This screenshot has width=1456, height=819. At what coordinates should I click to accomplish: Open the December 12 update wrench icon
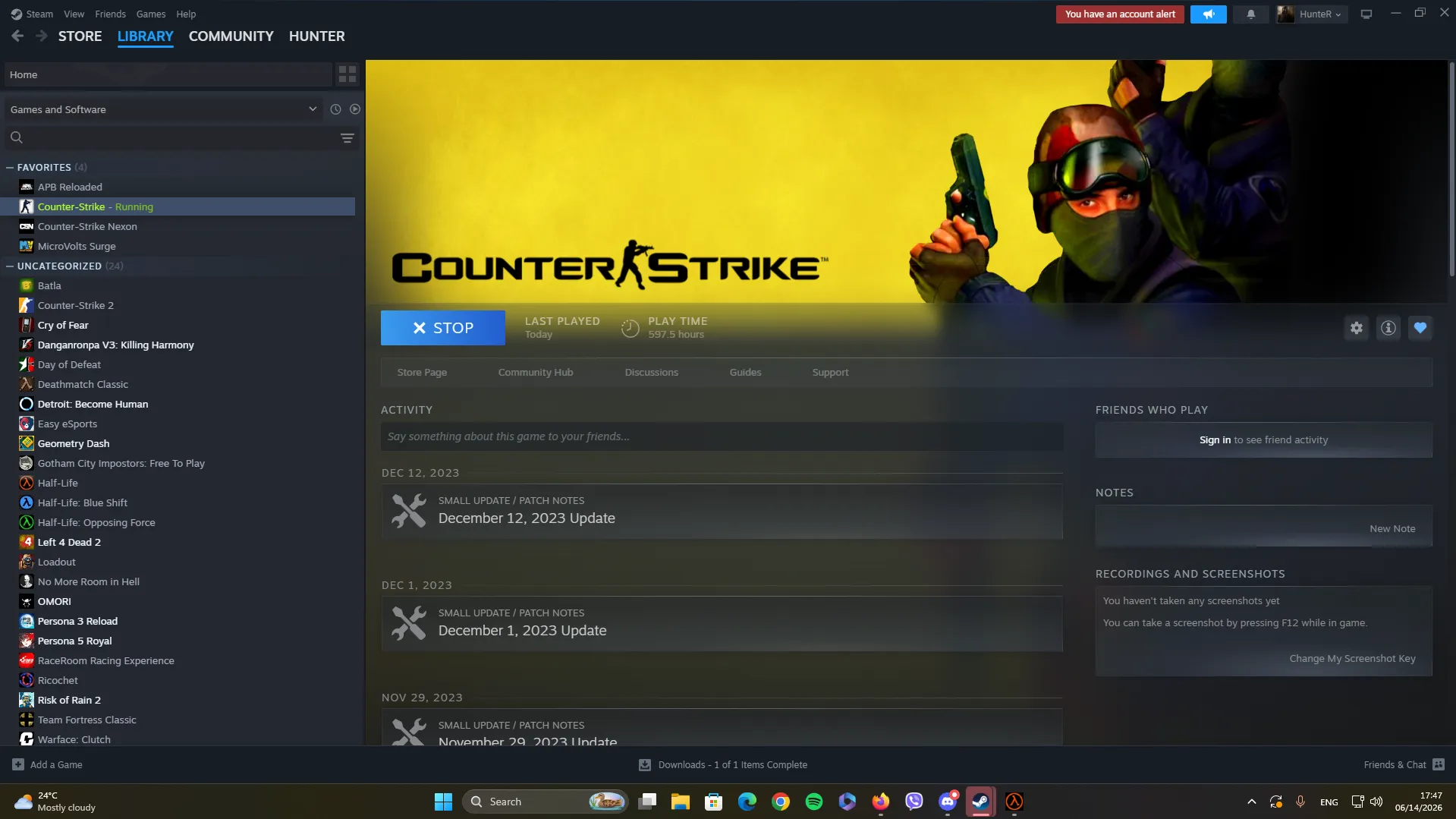point(409,511)
